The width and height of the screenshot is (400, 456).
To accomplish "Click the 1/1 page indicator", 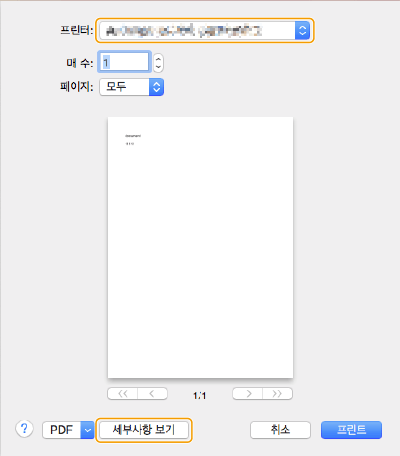I will click(199, 395).
